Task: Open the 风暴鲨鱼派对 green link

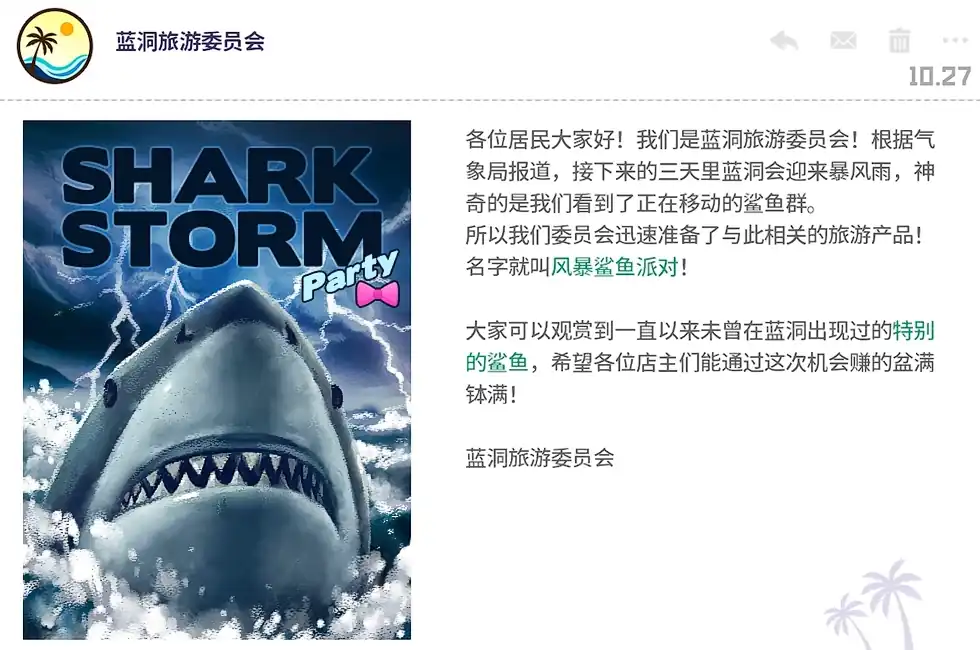Action: (614, 268)
